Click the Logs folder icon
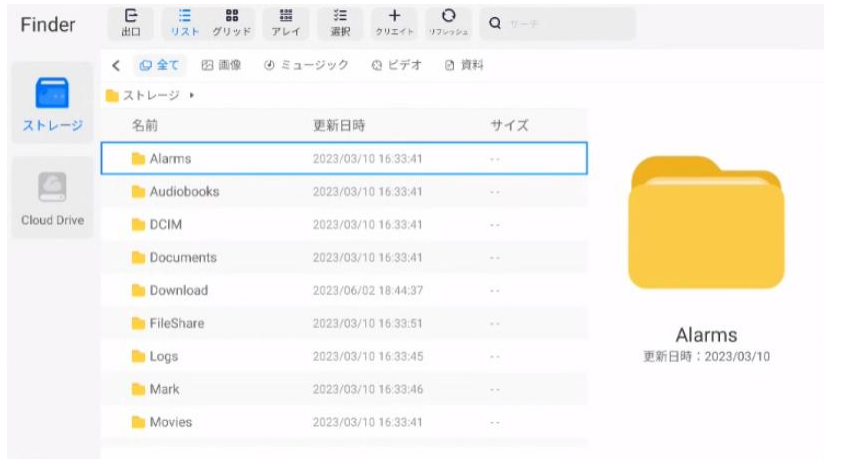This screenshot has width=849, height=465. (x=139, y=357)
